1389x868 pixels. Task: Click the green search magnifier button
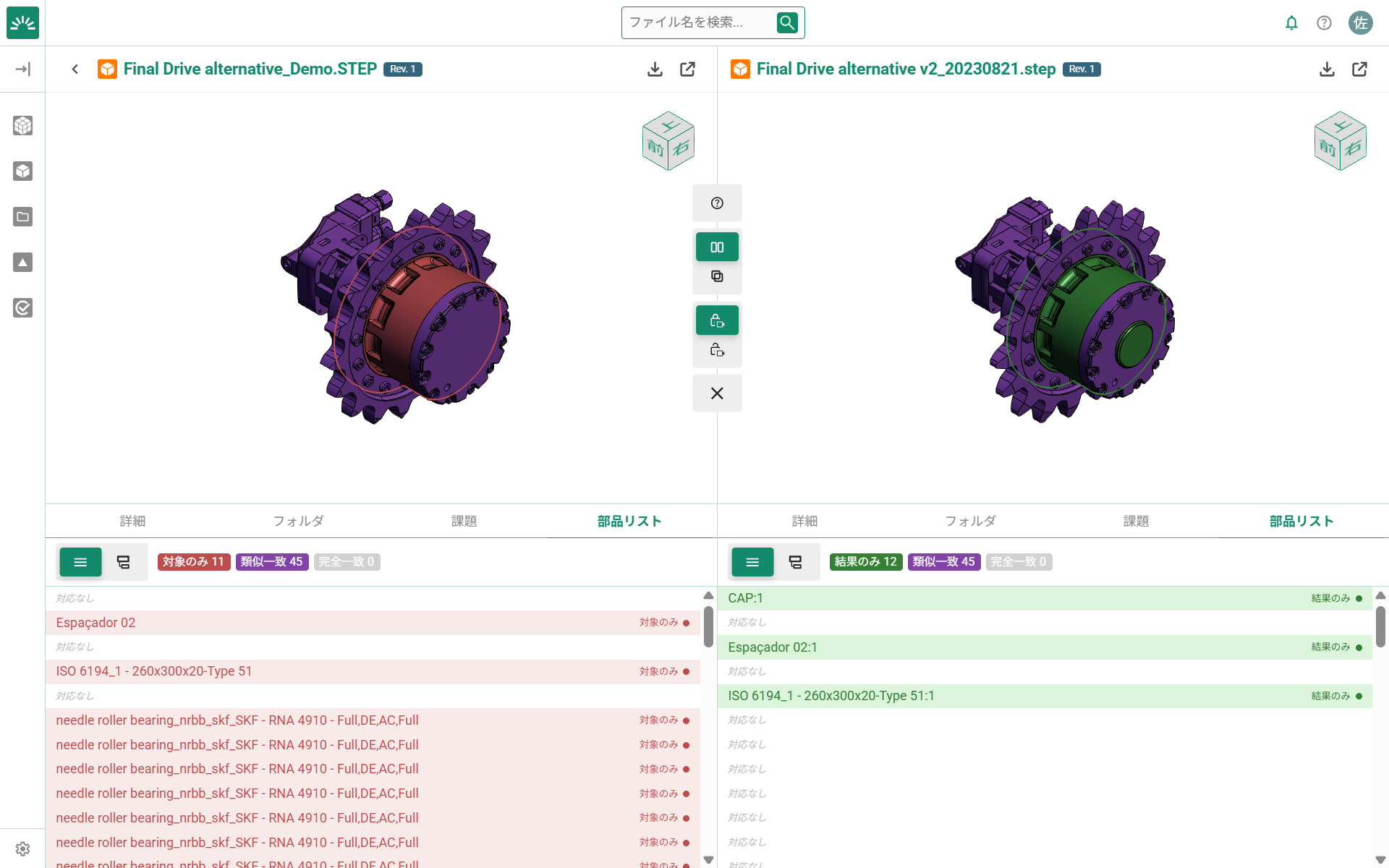point(787,22)
